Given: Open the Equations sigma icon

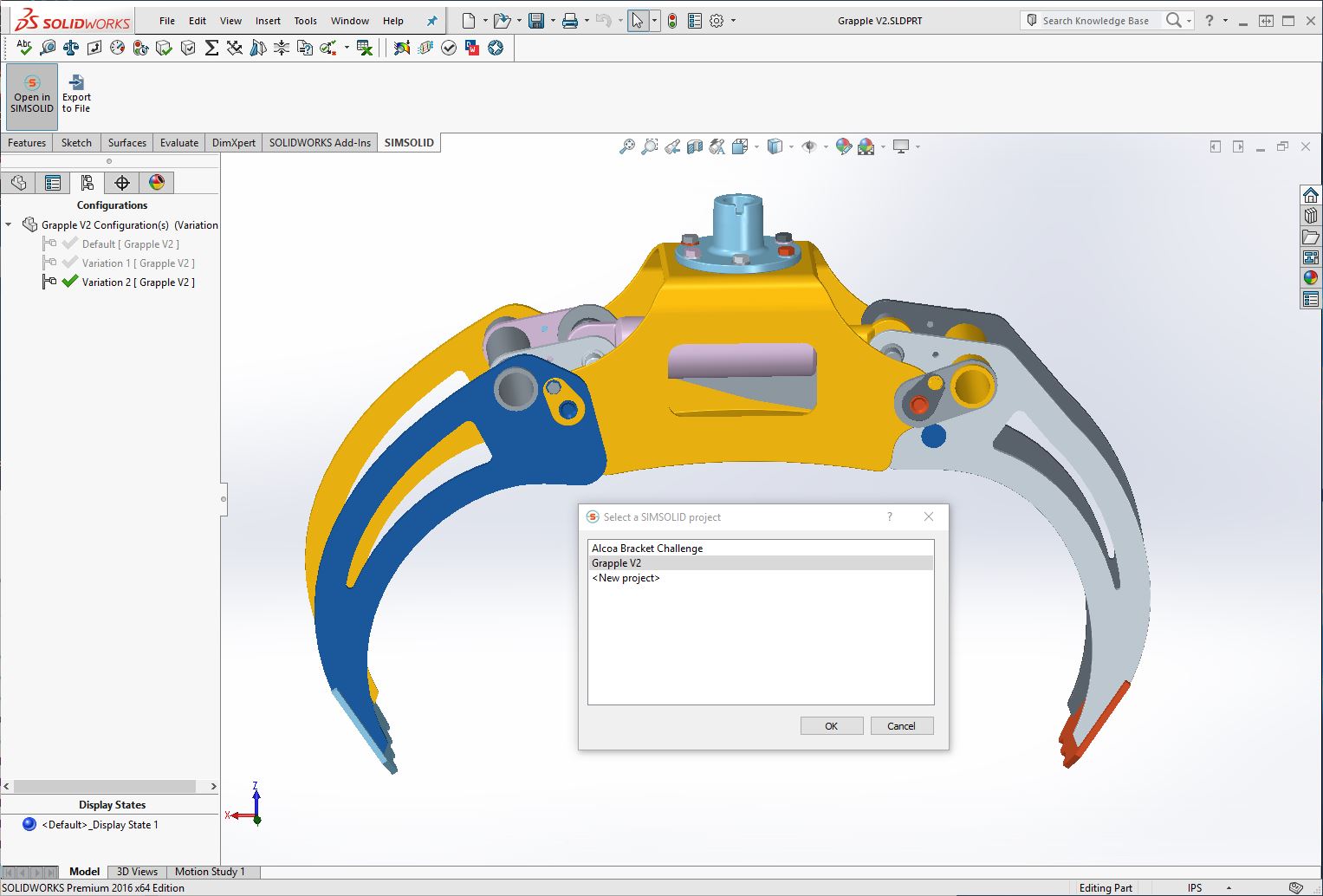Looking at the screenshot, I should [211, 48].
